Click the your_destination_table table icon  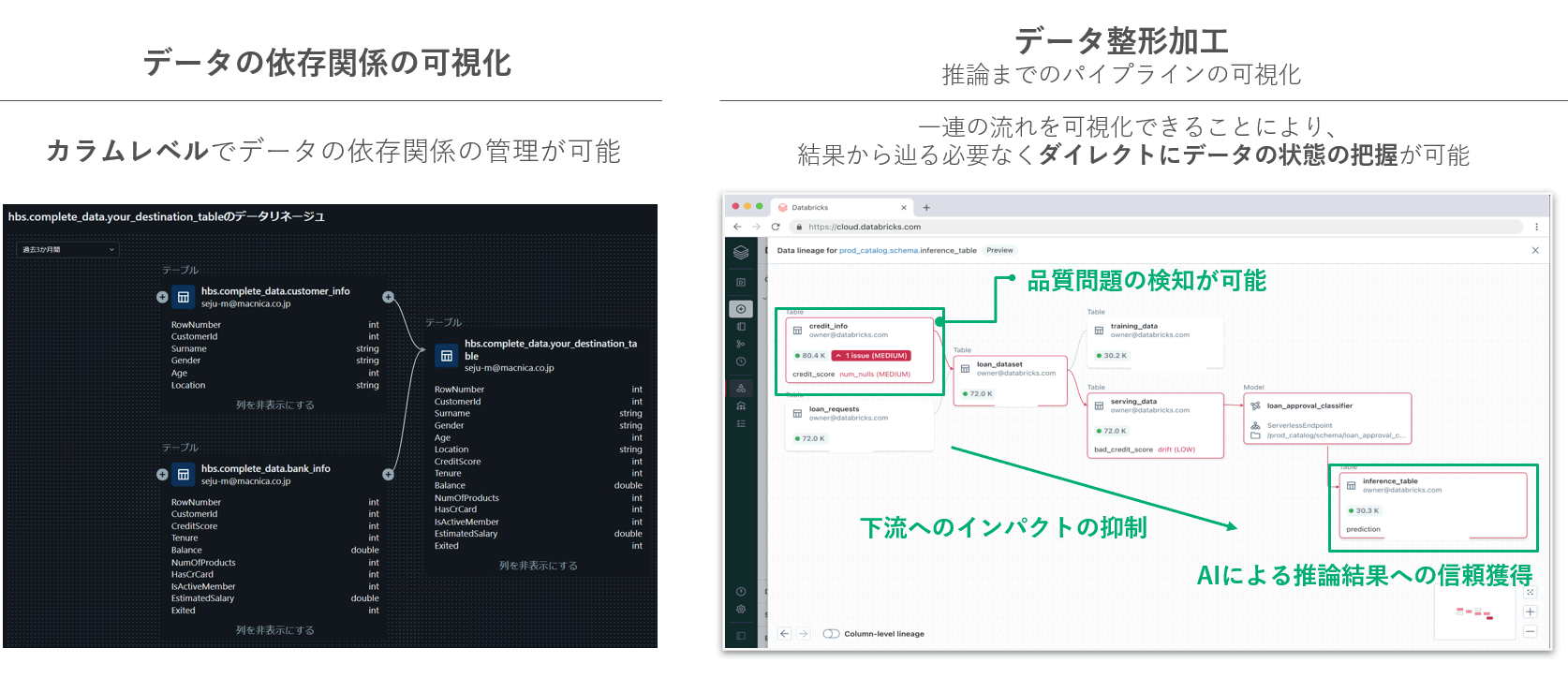tap(447, 356)
